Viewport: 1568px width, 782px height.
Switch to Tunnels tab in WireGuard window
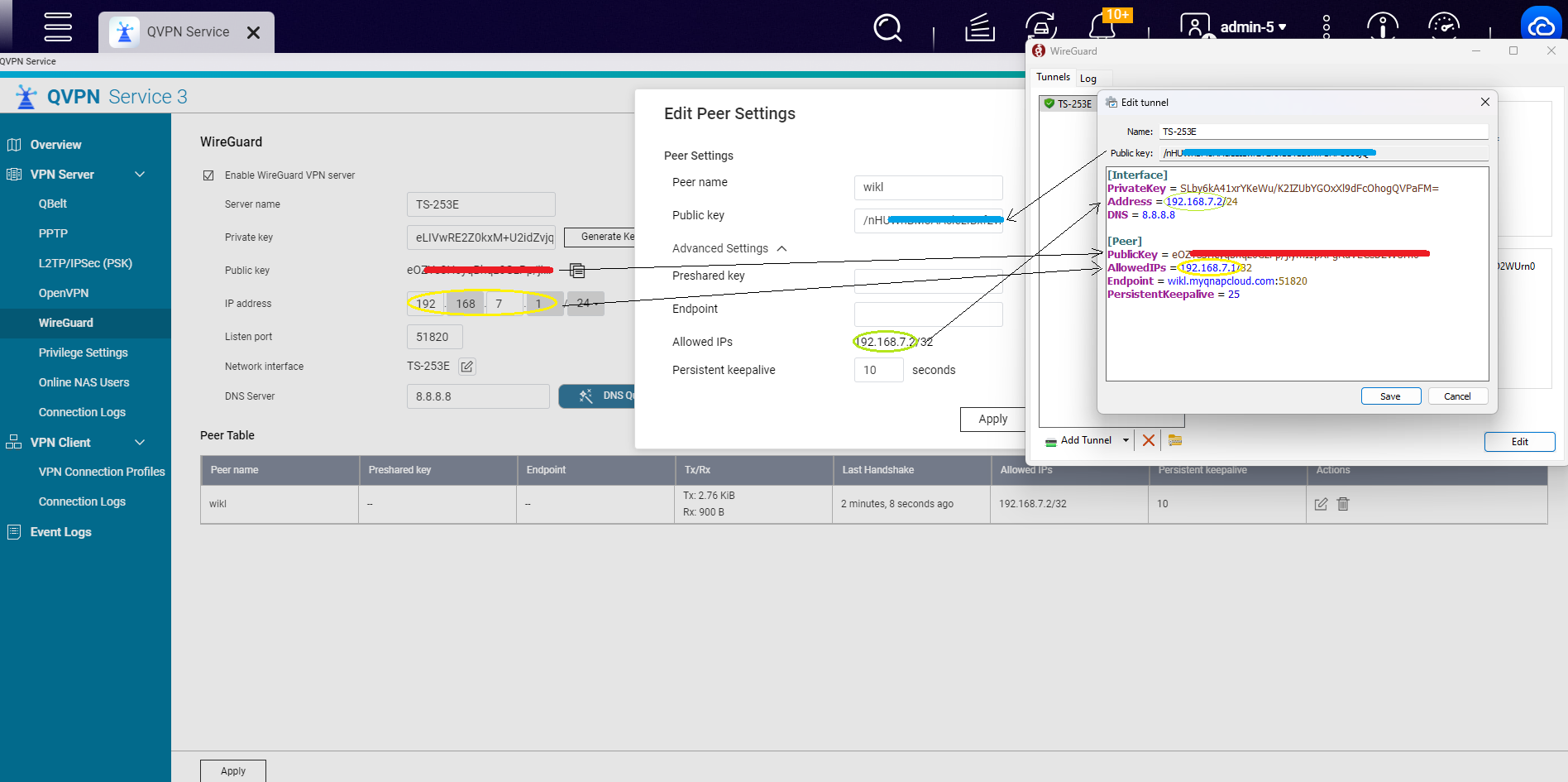coord(1053,77)
